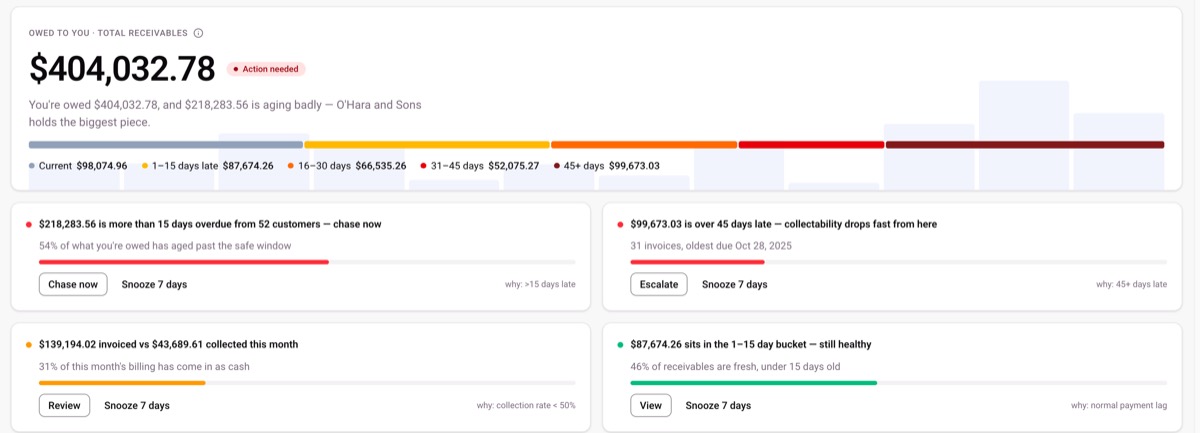The height and width of the screenshot is (433, 1200).
Task: Click the why: 45+ days late note
Action: pyautogui.click(x=1131, y=284)
